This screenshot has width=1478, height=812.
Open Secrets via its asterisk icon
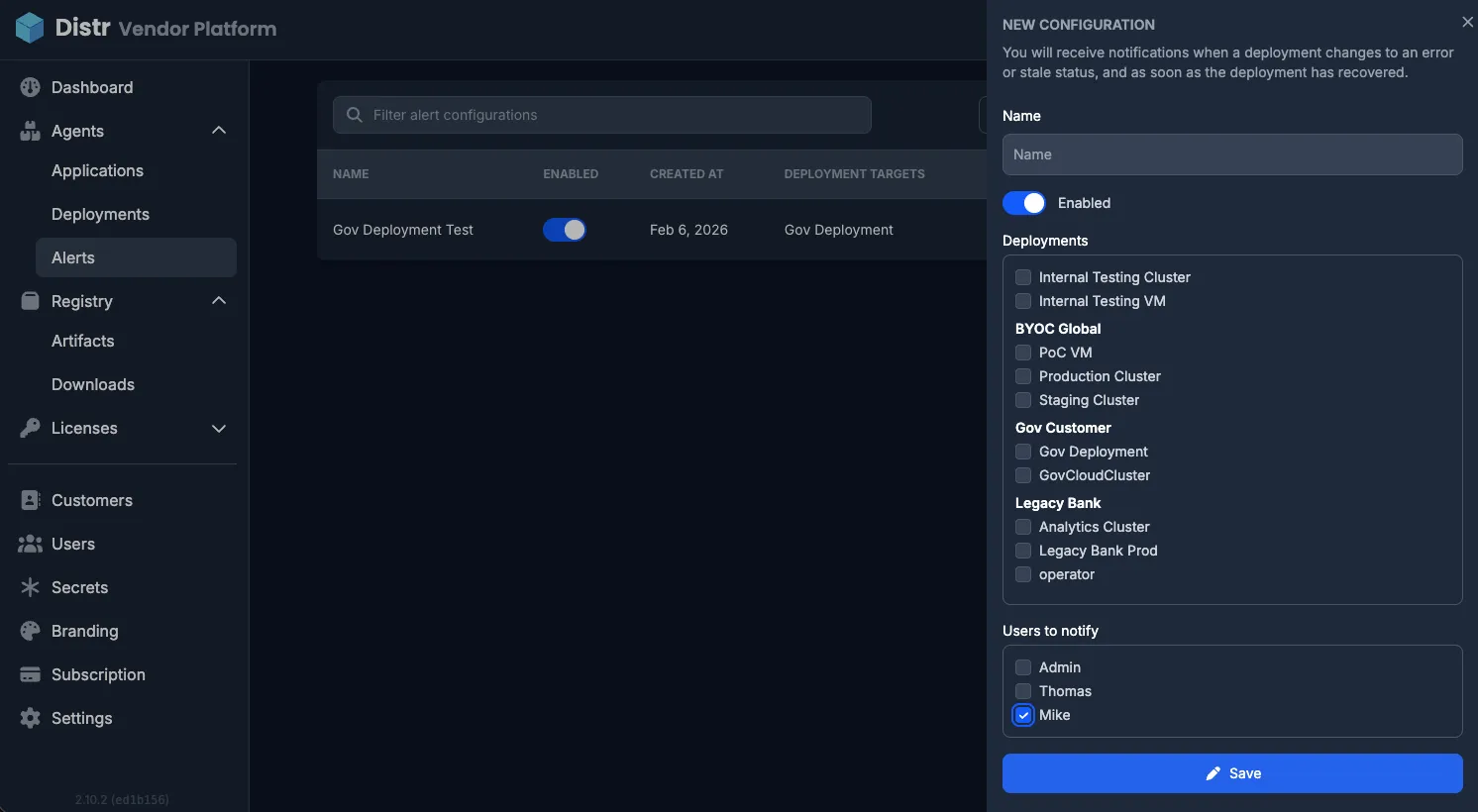click(29, 587)
